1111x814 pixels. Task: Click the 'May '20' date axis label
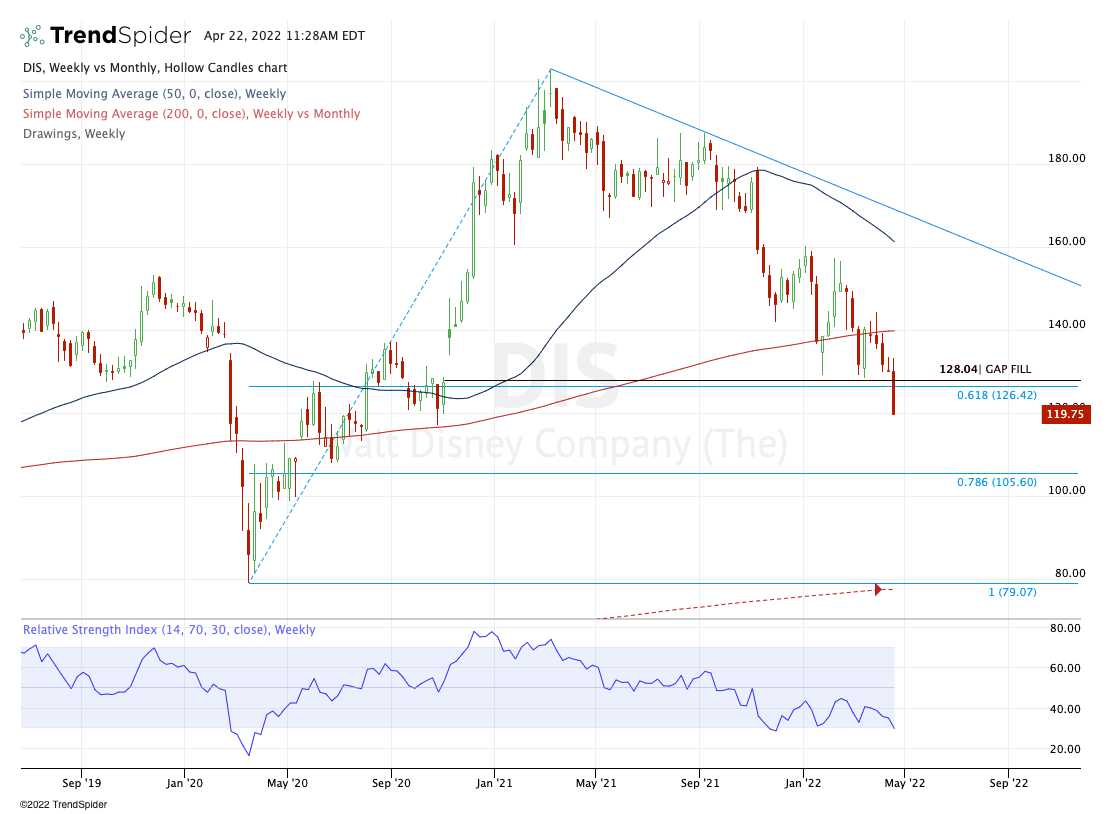[x=288, y=783]
